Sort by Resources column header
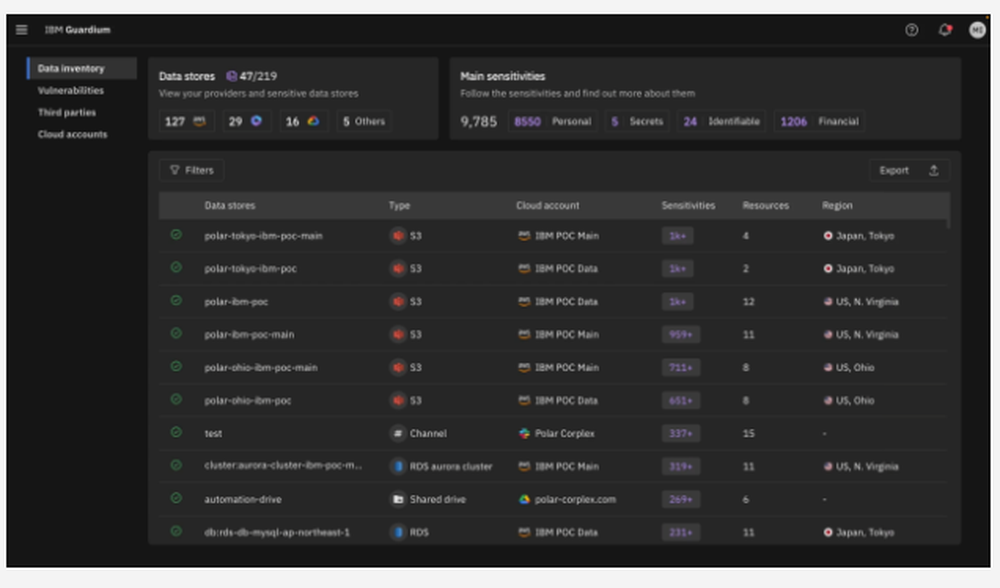1000x588 pixels. click(766, 205)
